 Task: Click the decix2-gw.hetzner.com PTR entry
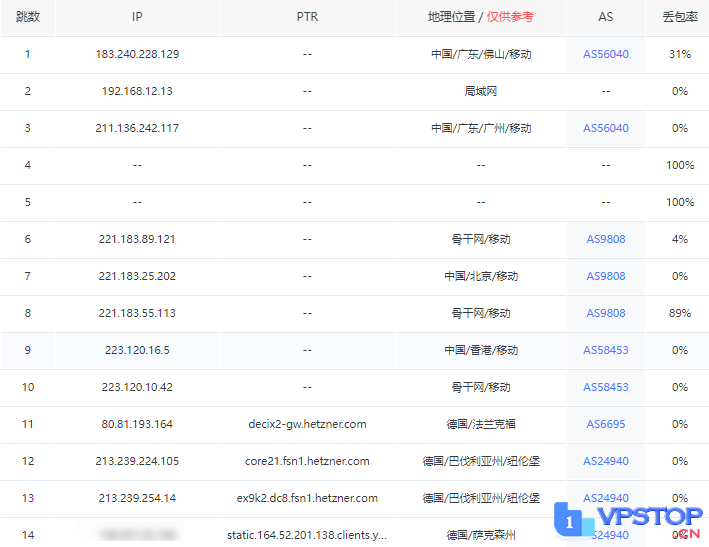tap(307, 424)
